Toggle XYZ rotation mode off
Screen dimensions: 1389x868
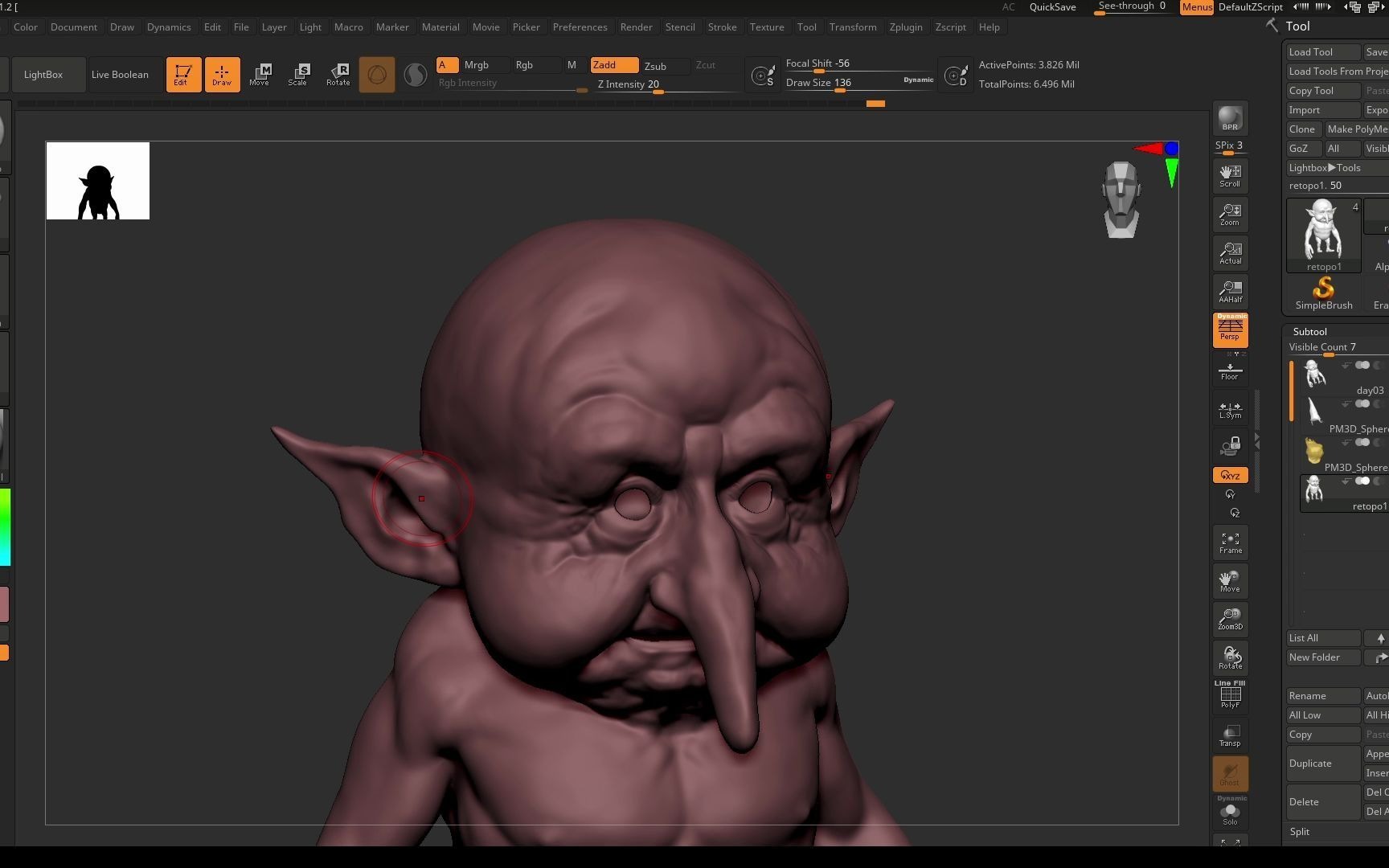[x=1230, y=475]
